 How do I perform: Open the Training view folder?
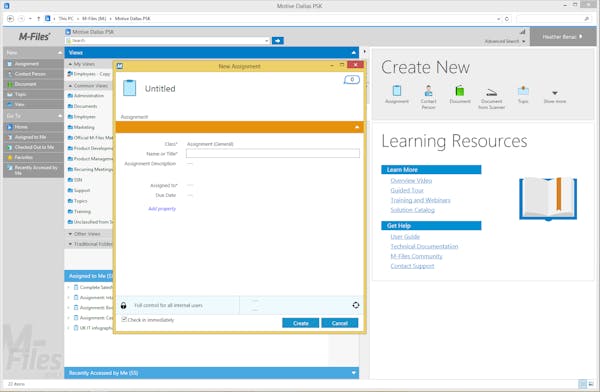click(x=79, y=211)
